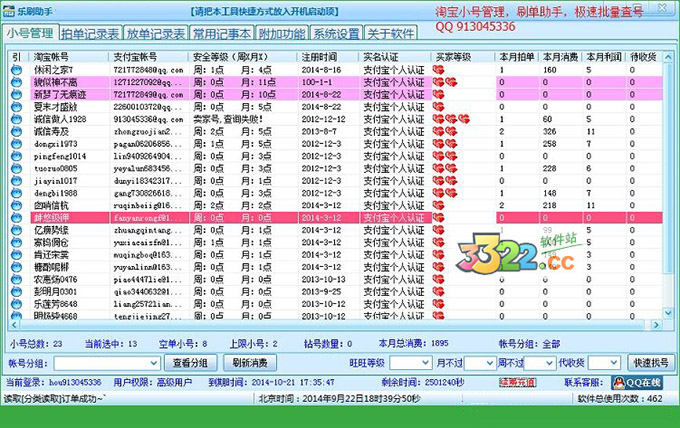Select the 乐莲芳8648 account name
The width and height of the screenshot is (680, 428).
56,304
